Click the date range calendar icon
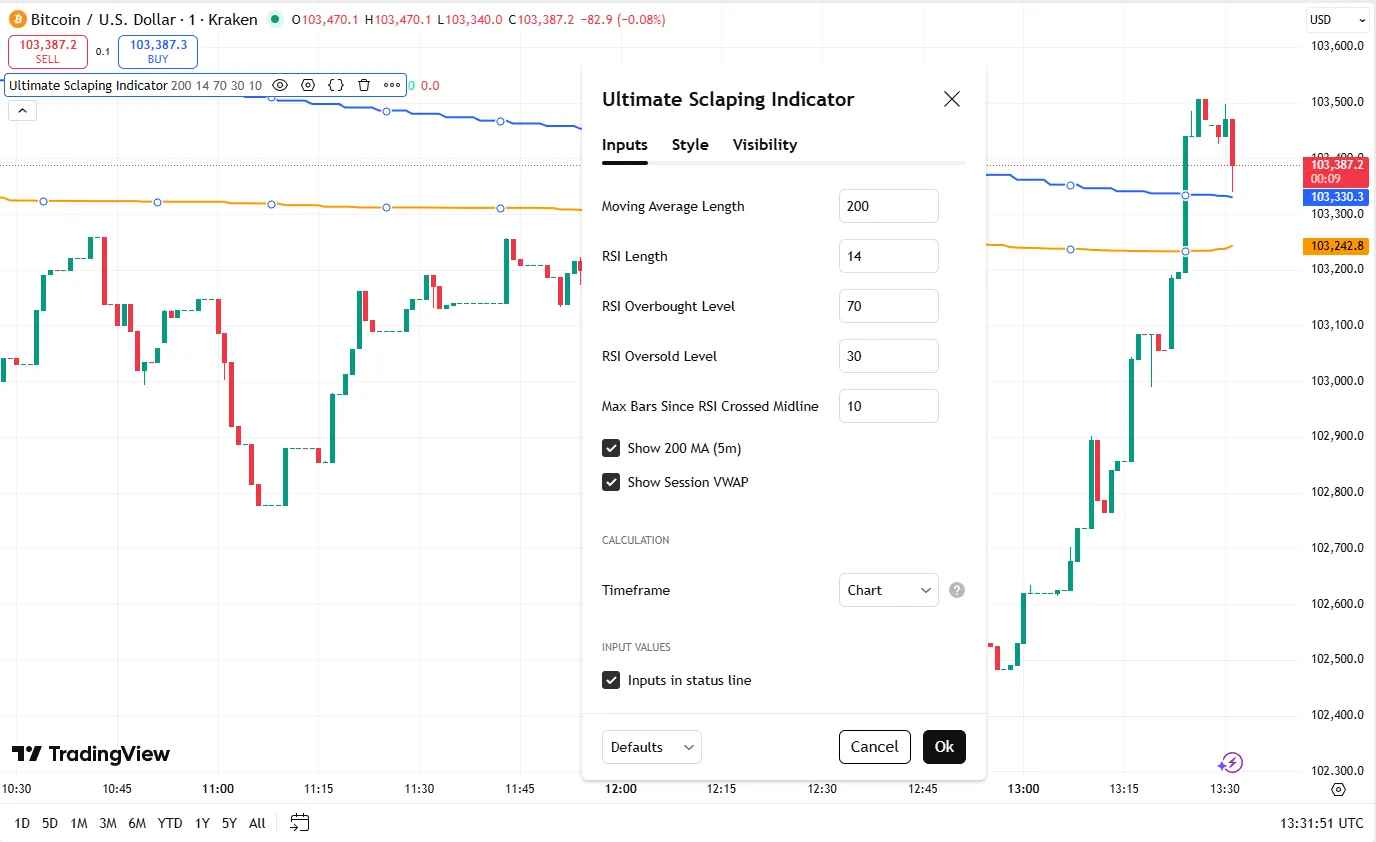 [x=299, y=823]
